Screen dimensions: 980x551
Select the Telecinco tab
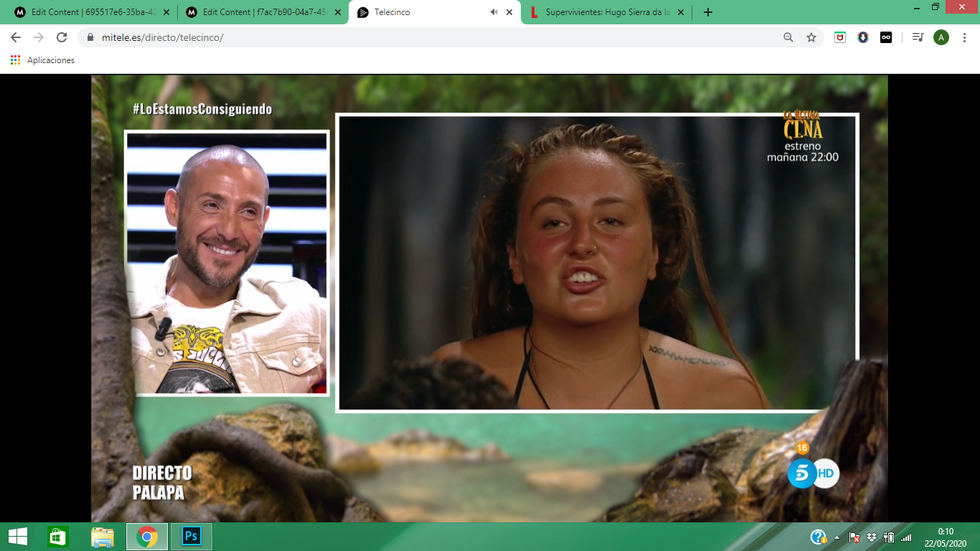coord(434,12)
